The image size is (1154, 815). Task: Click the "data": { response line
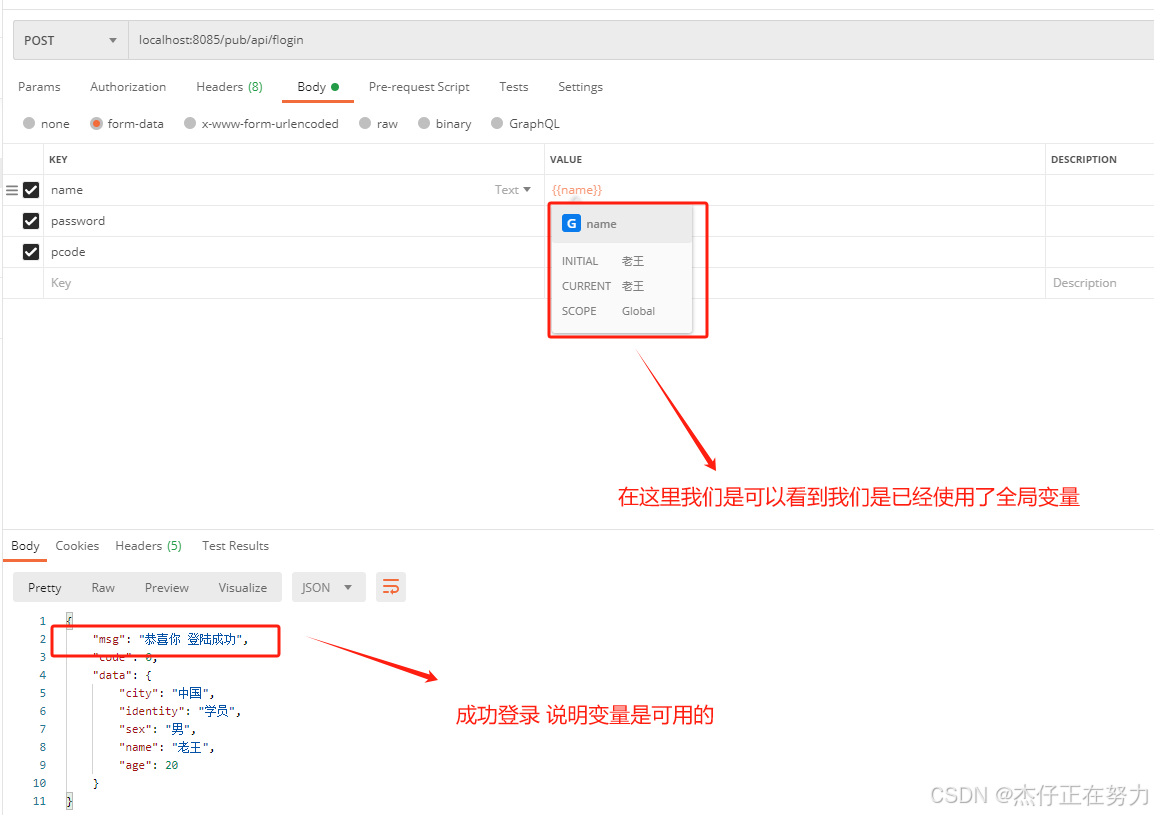tap(122, 675)
